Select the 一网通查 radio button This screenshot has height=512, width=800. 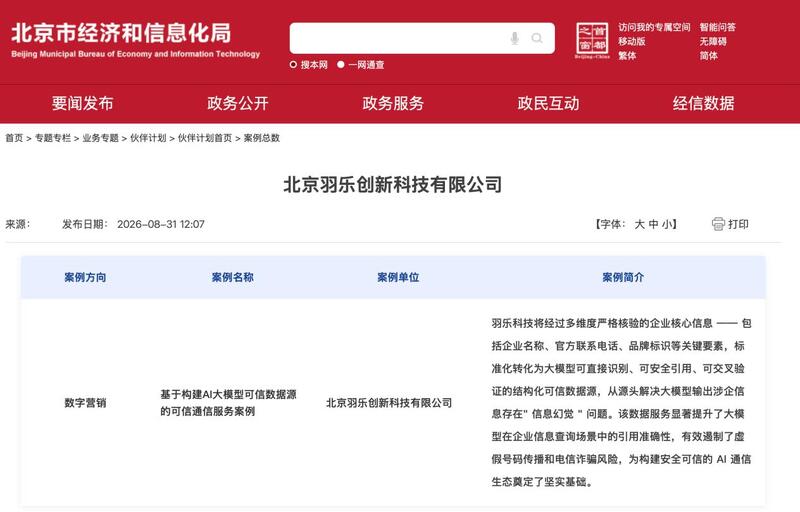[x=341, y=65]
